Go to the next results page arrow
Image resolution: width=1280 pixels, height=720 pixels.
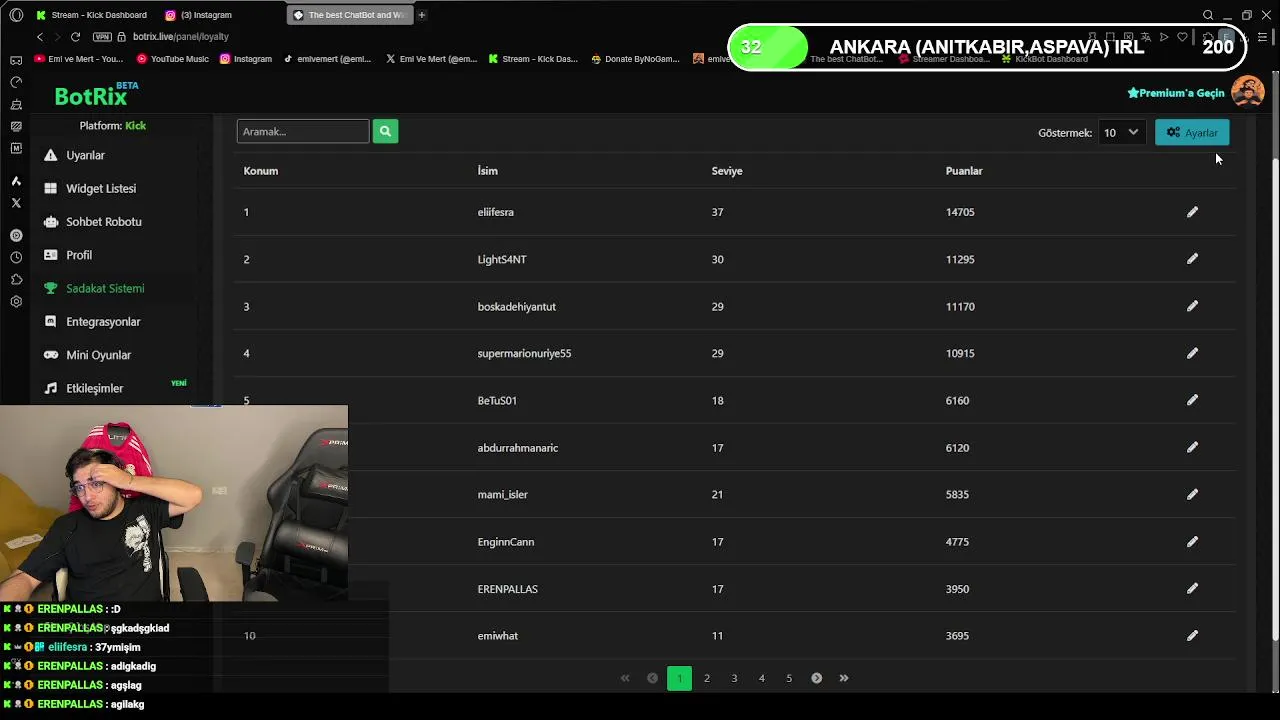click(816, 678)
